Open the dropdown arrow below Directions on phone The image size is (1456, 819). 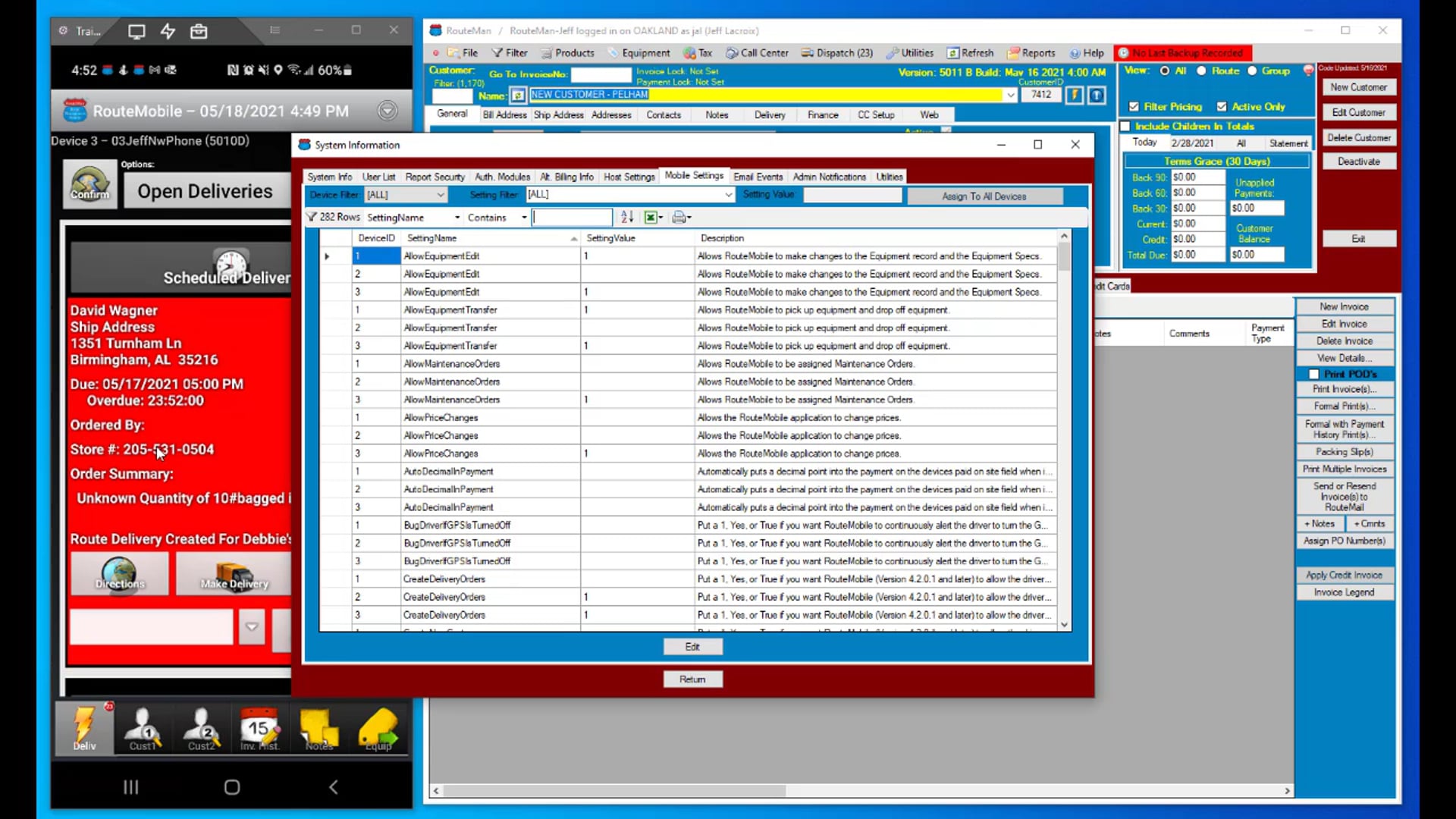[x=252, y=627]
